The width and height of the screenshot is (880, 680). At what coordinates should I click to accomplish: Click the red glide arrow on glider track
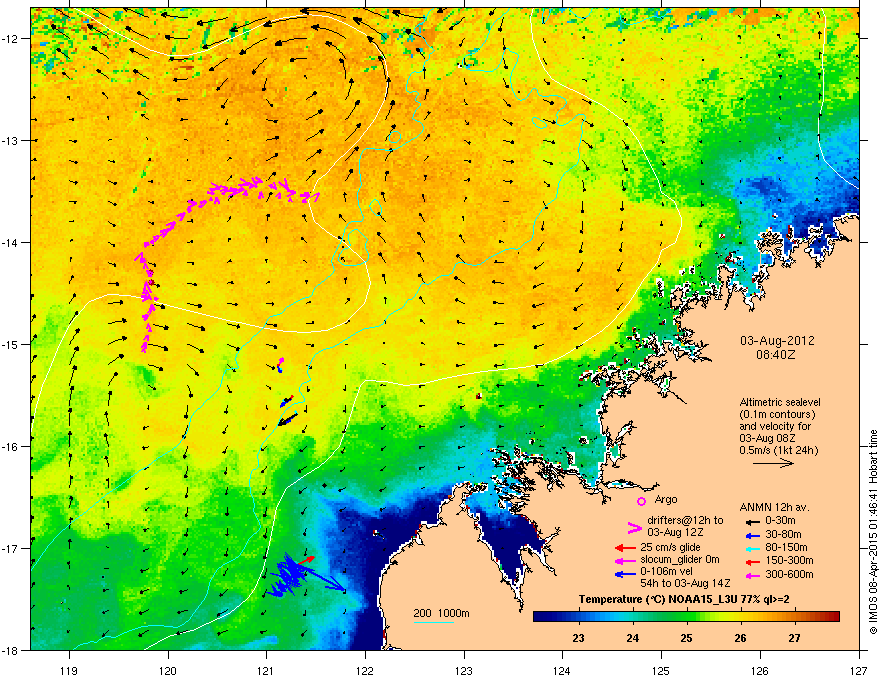pos(305,560)
